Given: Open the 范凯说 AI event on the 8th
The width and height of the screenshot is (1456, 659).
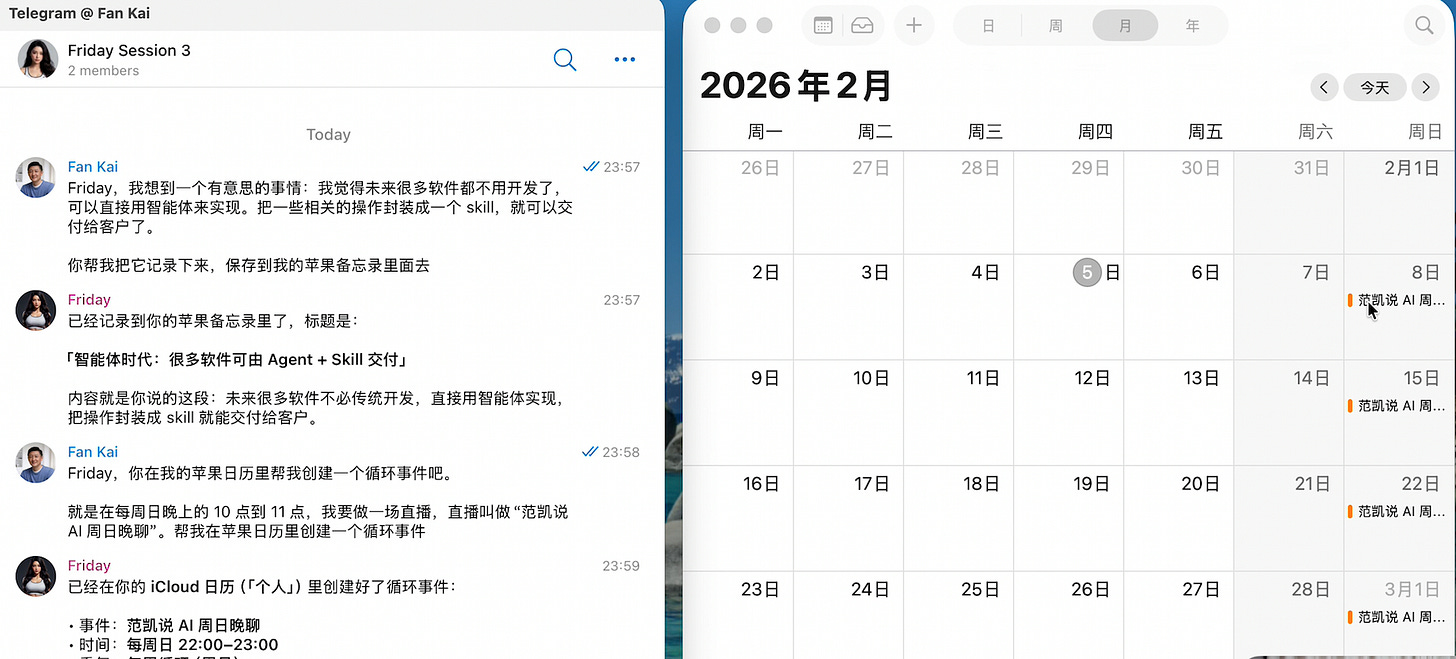Looking at the screenshot, I should (x=1397, y=300).
